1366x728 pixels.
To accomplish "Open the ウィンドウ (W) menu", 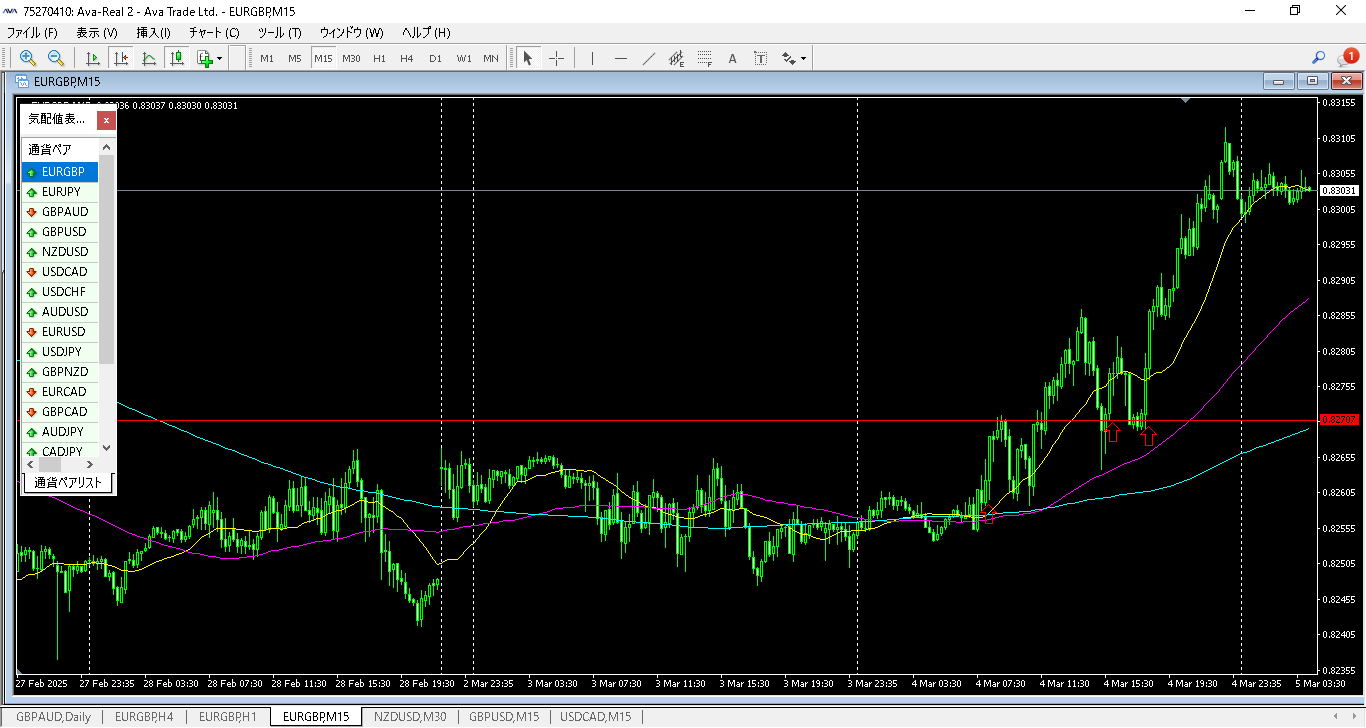I will click(351, 32).
